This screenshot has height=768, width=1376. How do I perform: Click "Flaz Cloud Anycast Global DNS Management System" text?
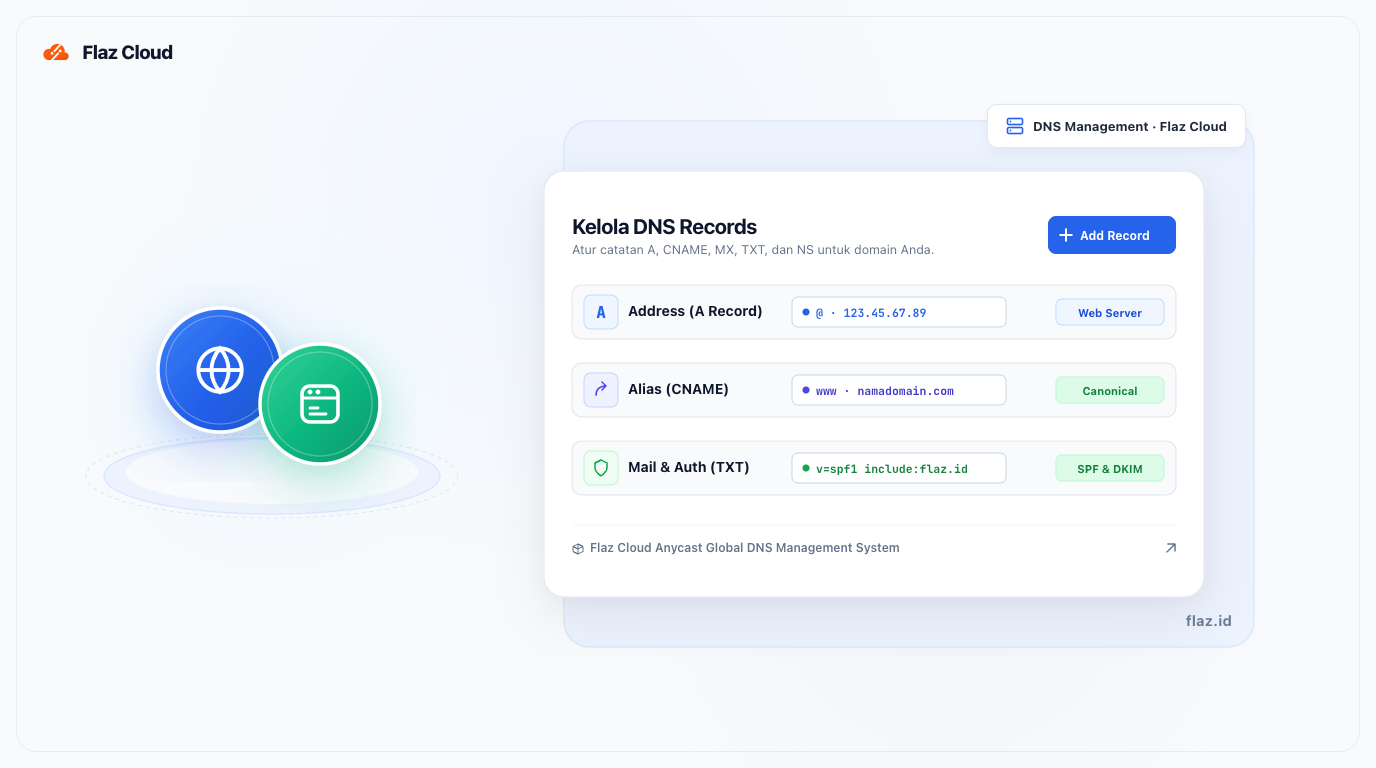(745, 548)
